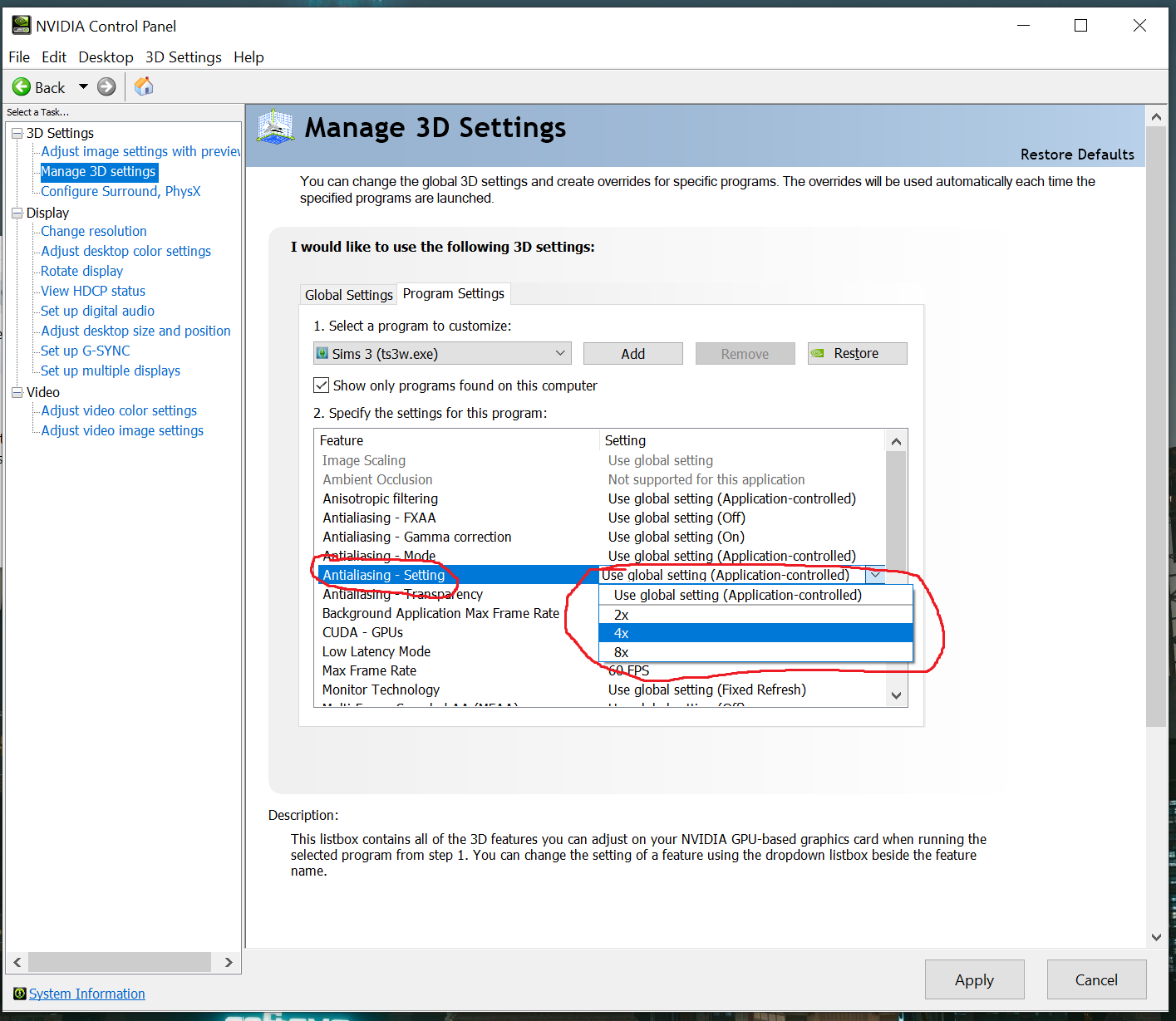Open Set up digital audio task
Screen dimensions: 1176x1021
97,311
